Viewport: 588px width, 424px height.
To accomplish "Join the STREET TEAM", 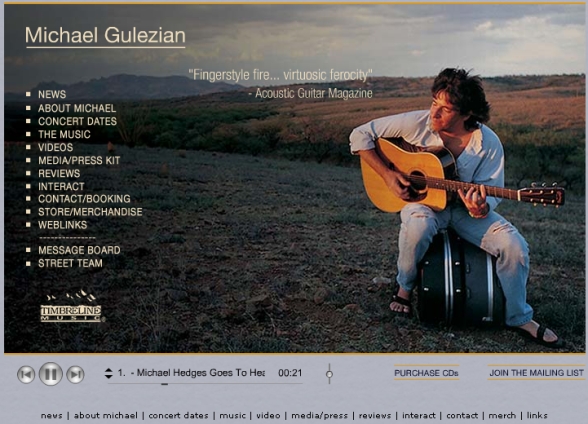I will [70, 263].
